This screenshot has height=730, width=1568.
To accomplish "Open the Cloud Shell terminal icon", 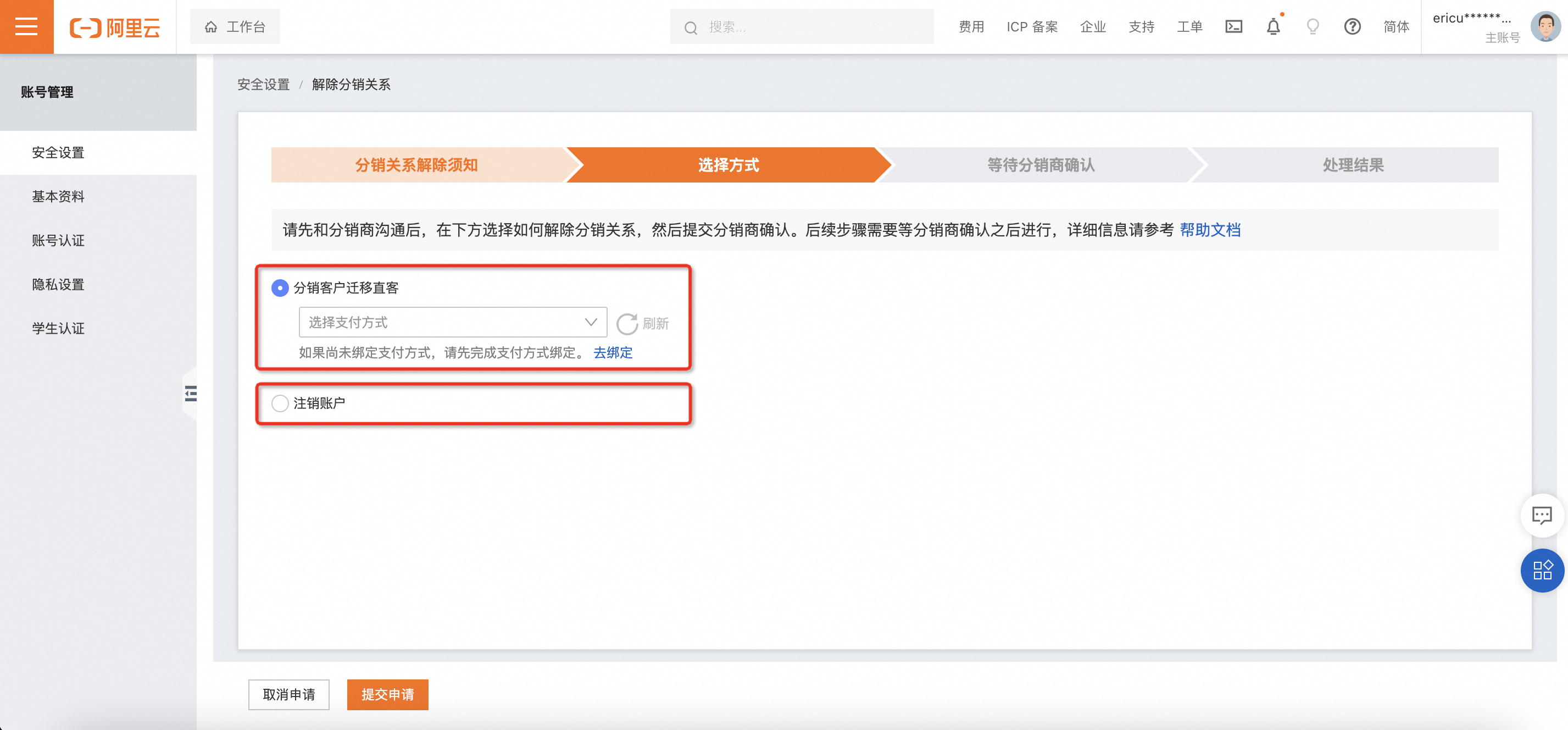I will pos(1233,27).
